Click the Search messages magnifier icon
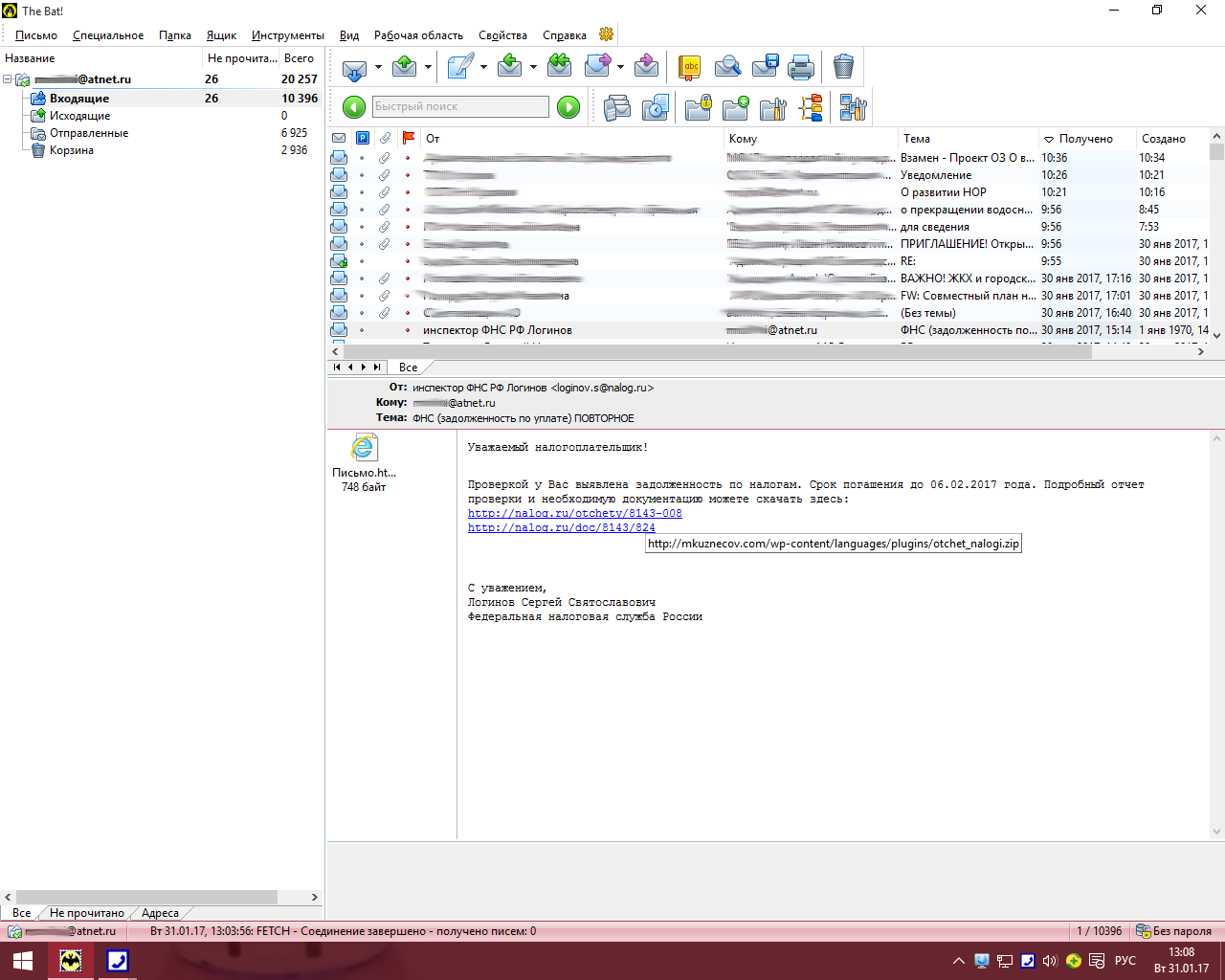 (x=727, y=67)
